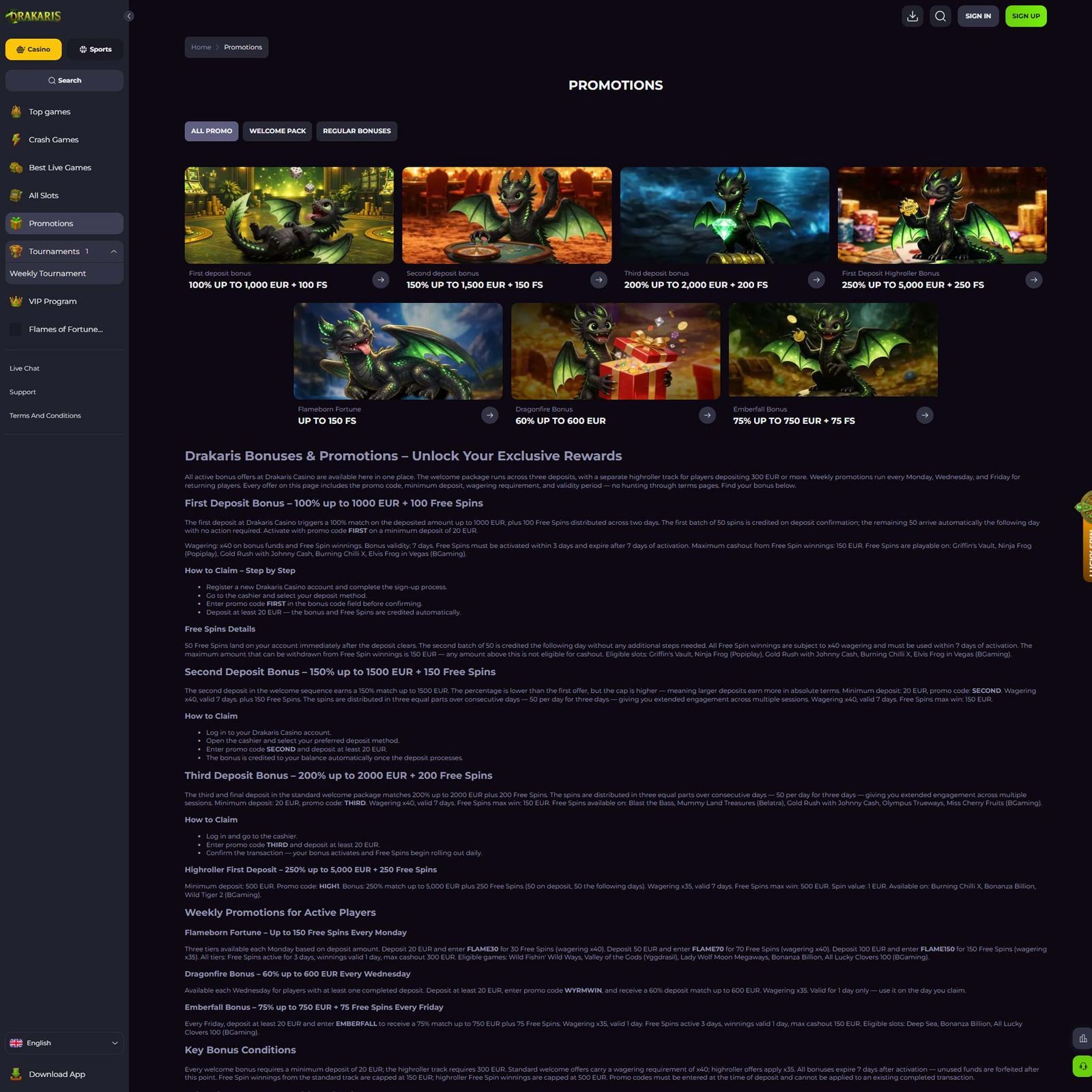Switch to Casino mode
This screenshot has height=1092, width=1092.
[x=33, y=49]
